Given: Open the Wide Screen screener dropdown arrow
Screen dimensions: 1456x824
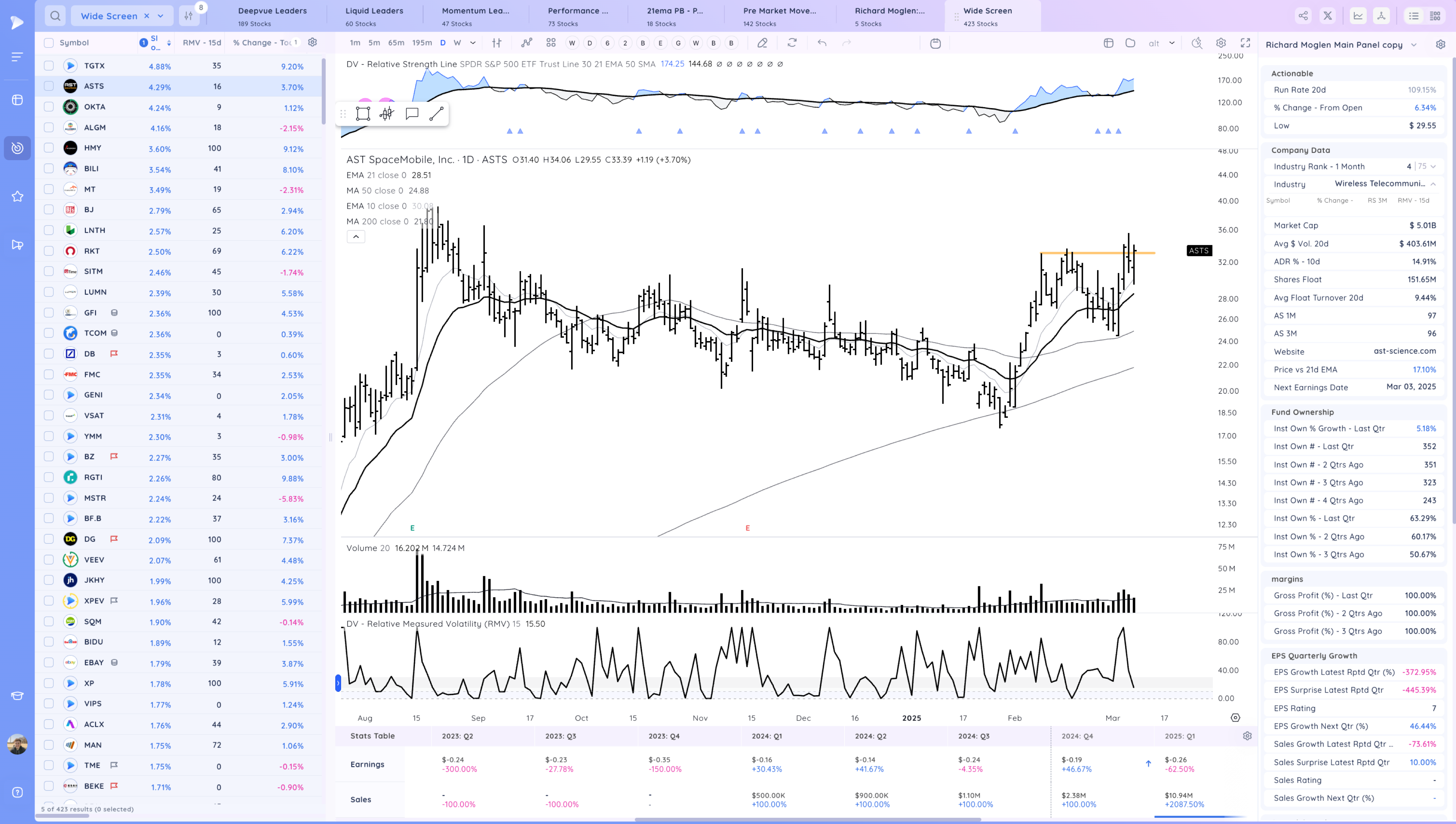Looking at the screenshot, I should click(161, 16).
